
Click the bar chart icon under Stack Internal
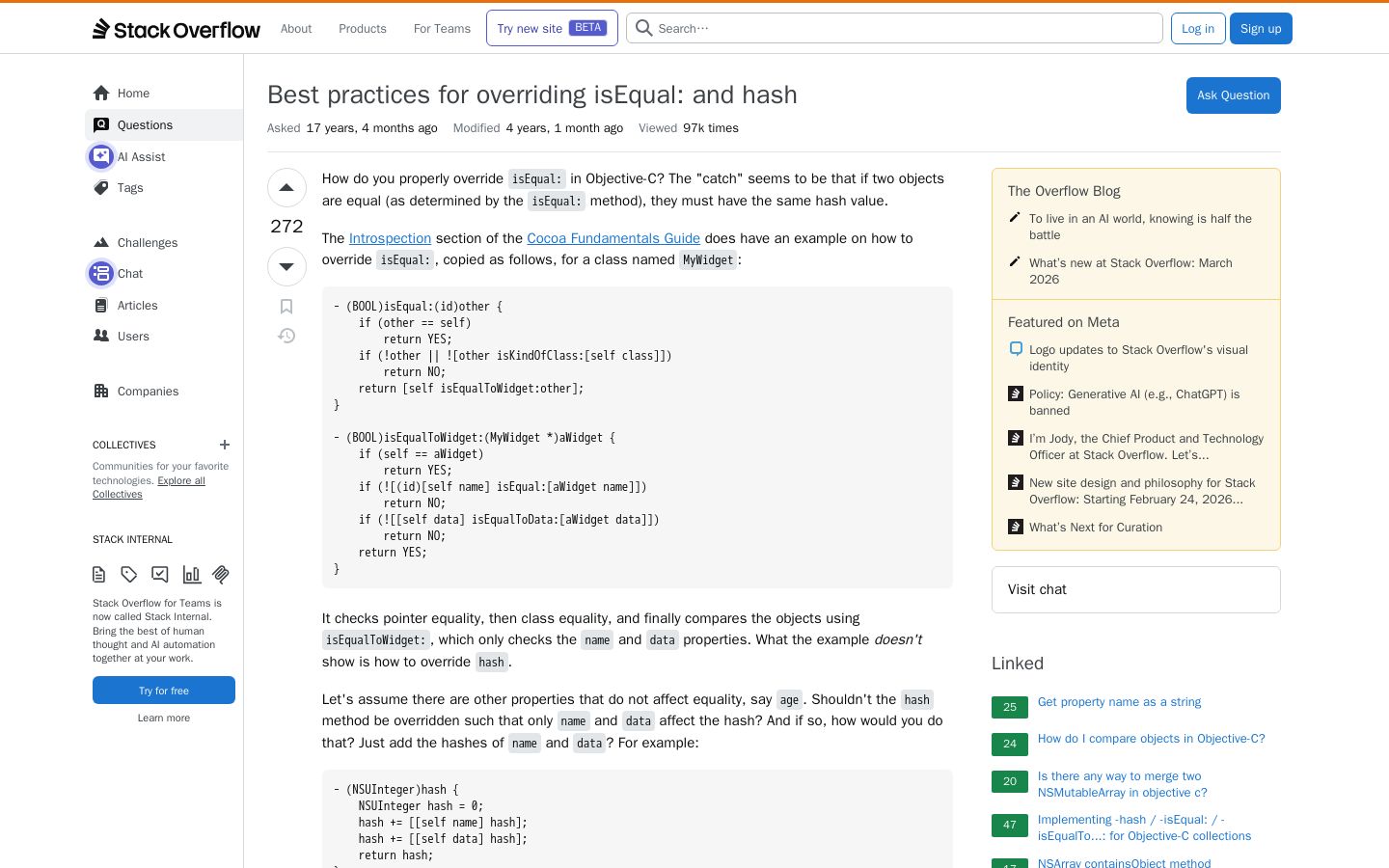tap(191, 575)
